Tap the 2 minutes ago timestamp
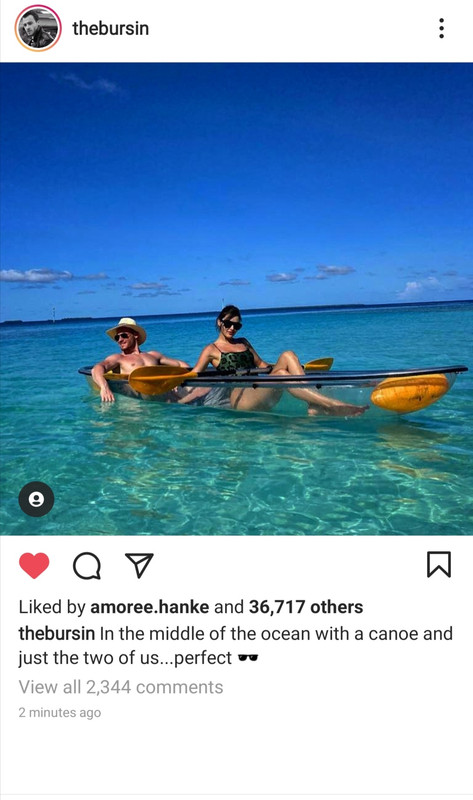 pyautogui.click(x=60, y=712)
